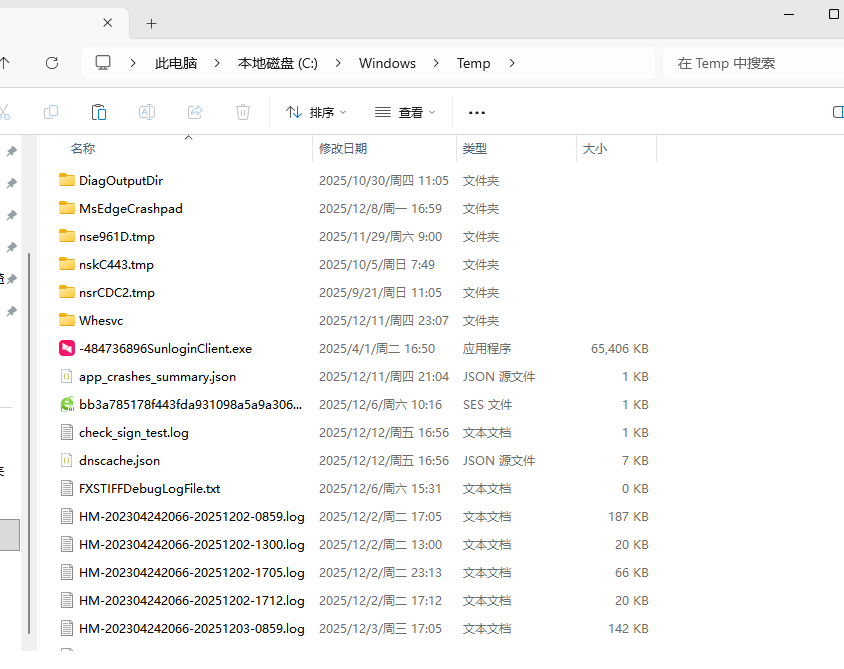Navigate to Windows via the breadcrumb
This screenshot has width=844, height=669.
click(x=387, y=62)
